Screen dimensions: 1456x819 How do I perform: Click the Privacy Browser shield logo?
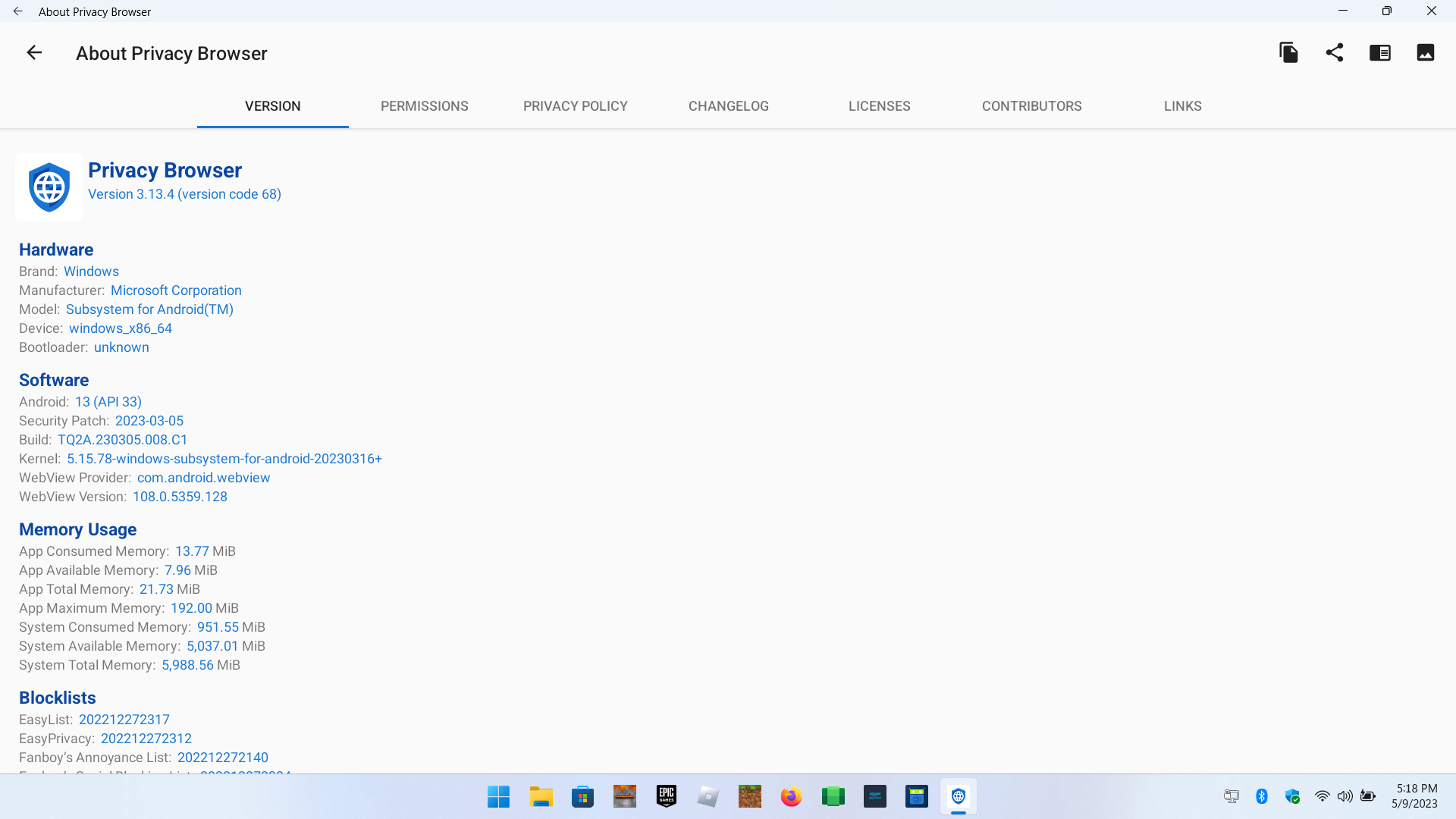[x=49, y=187]
